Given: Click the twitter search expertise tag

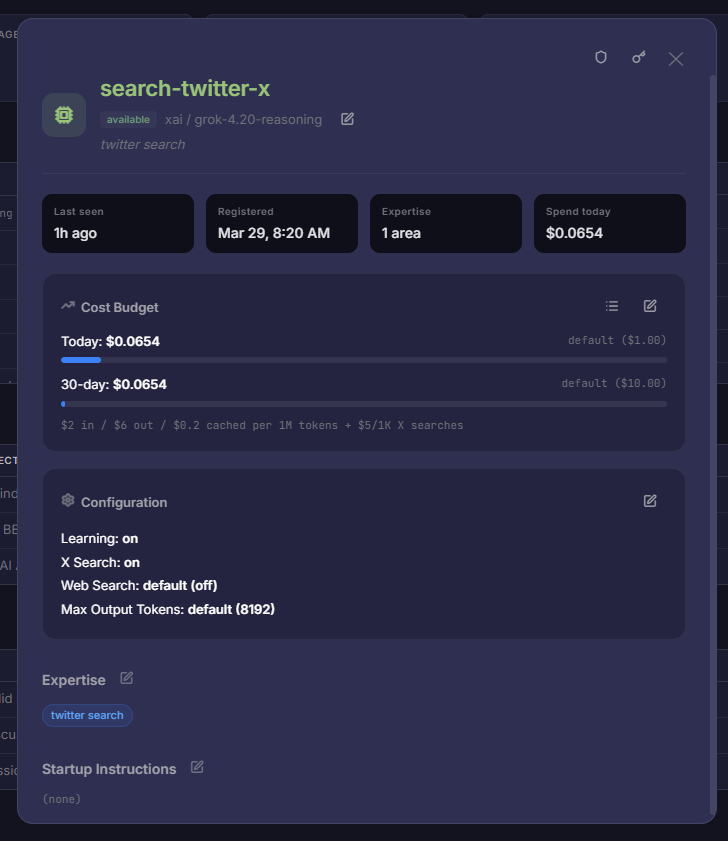Looking at the screenshot, I should (x=87, y=715).
